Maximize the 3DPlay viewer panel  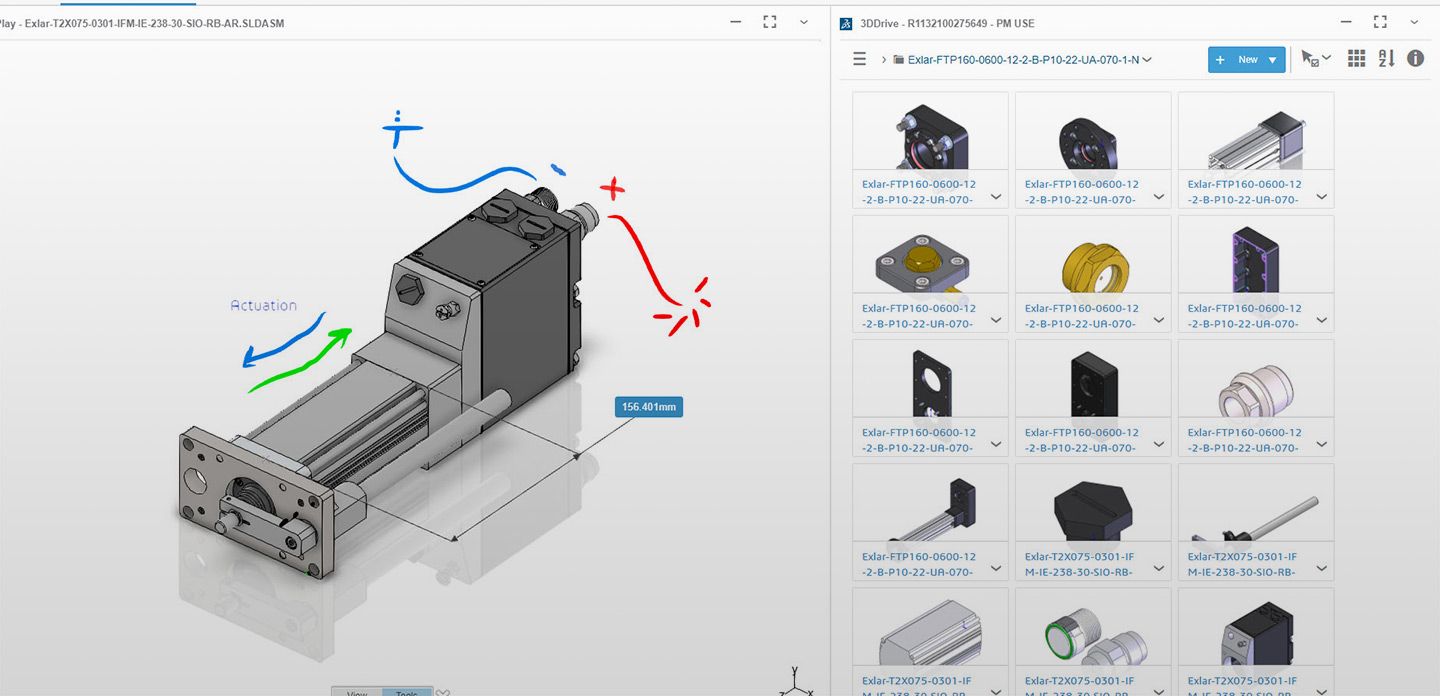point(769,22)
